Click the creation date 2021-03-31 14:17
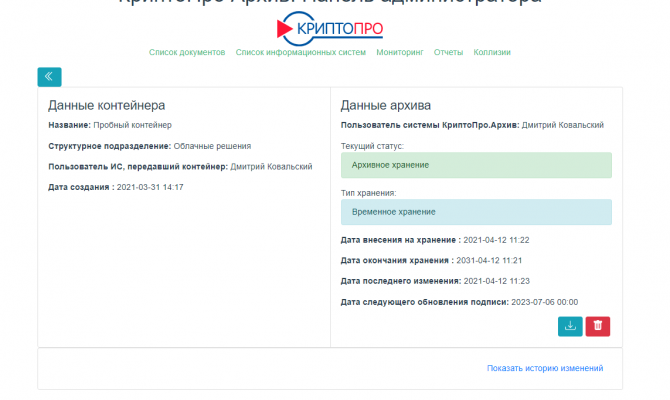Screen dimensions: 670x400 click(150, 187)
